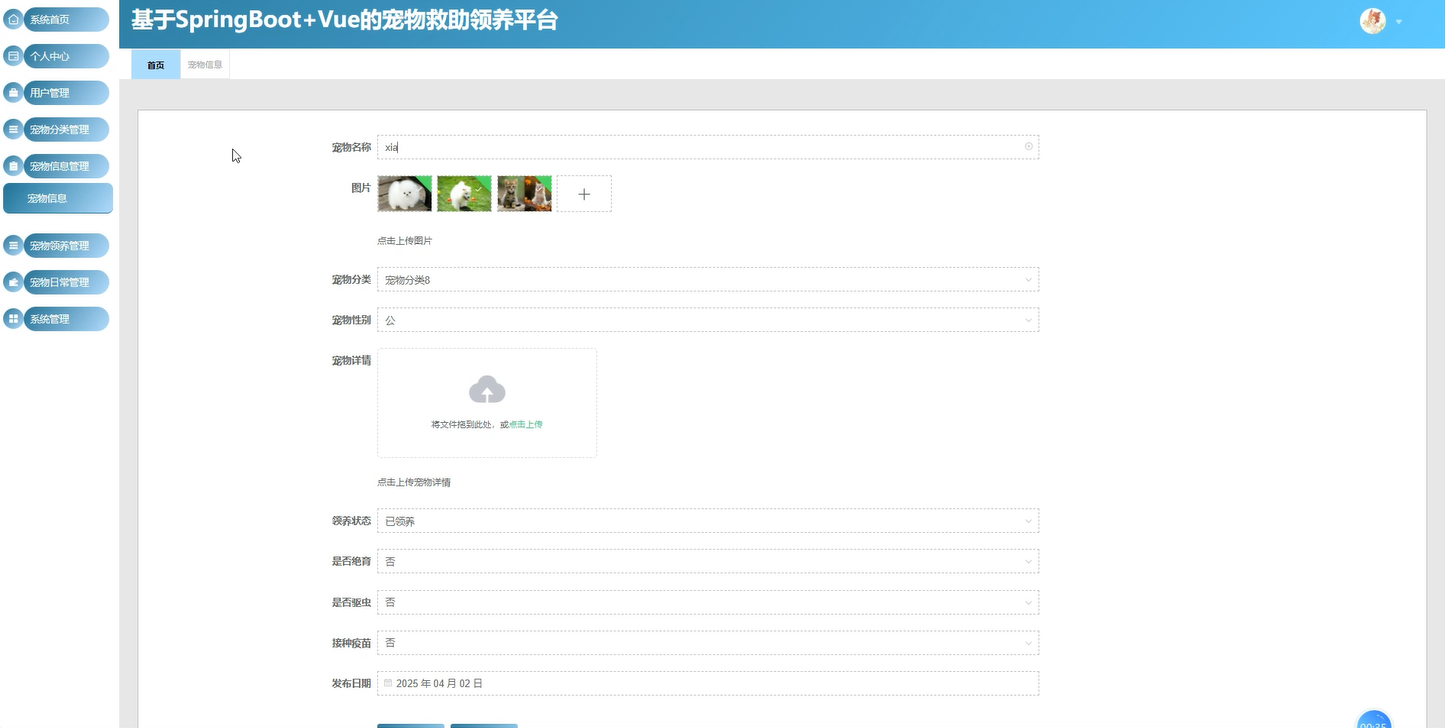Click the plus button to add an image
Image resolution: width=1445 pixels, height=728 pixels.
coord(583,193)
